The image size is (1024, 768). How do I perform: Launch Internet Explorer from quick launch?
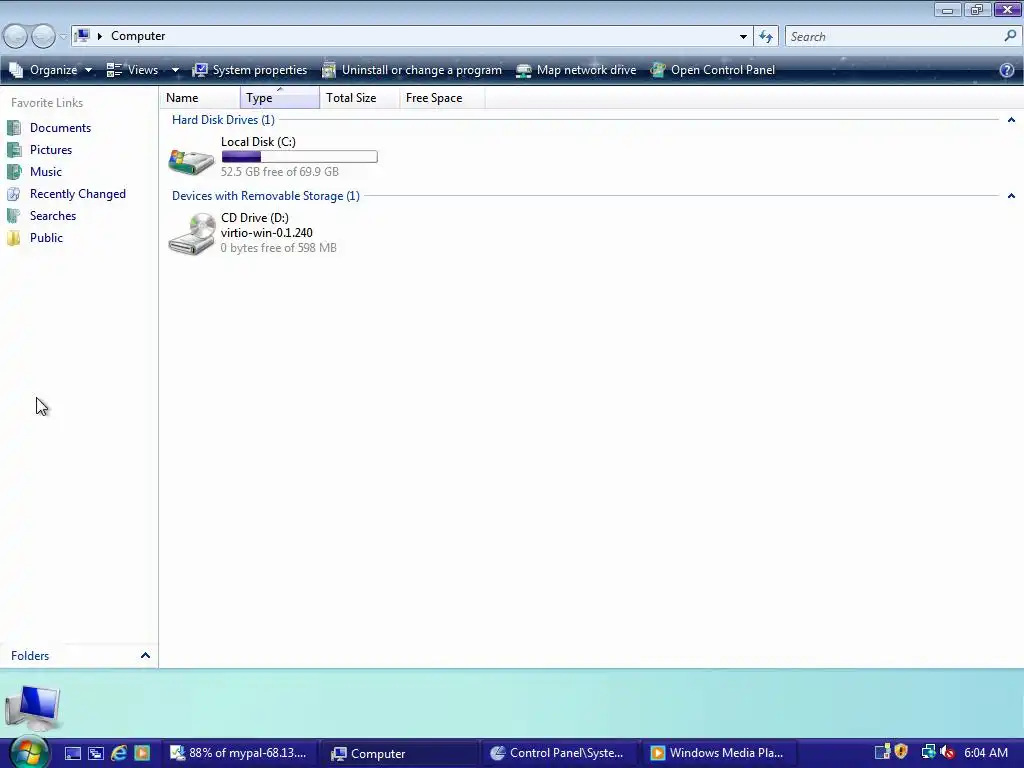pos(119,754)
